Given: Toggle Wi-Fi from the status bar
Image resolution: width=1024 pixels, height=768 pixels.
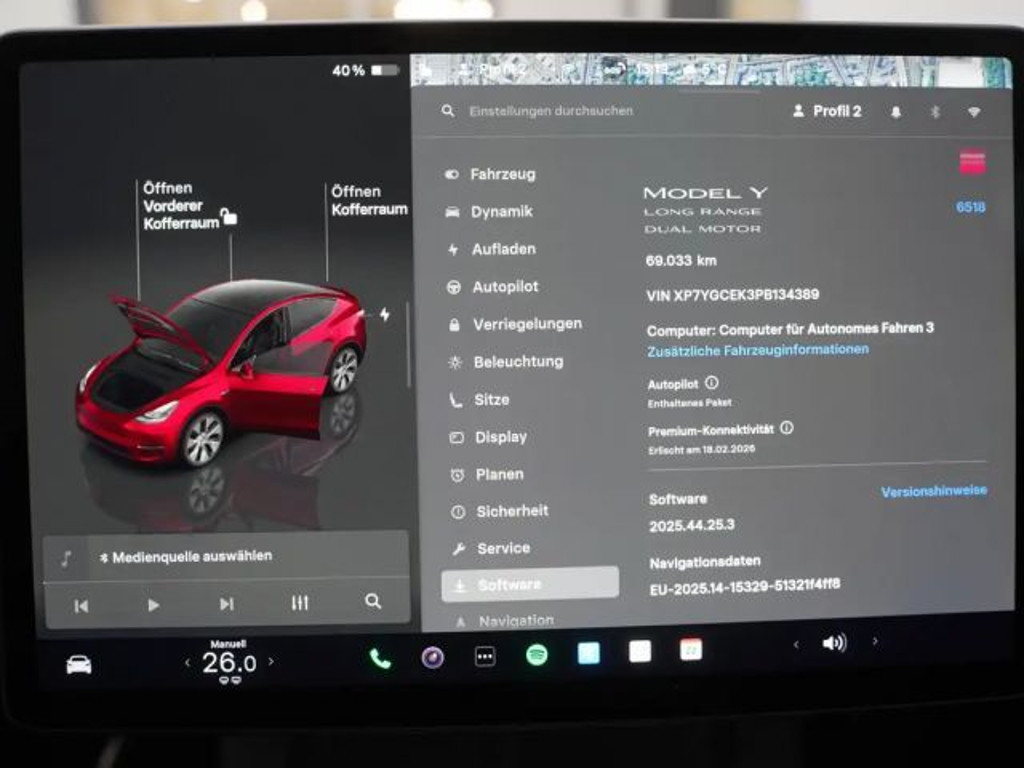Looking at the screenshot, I should click(x=972, y=111).
